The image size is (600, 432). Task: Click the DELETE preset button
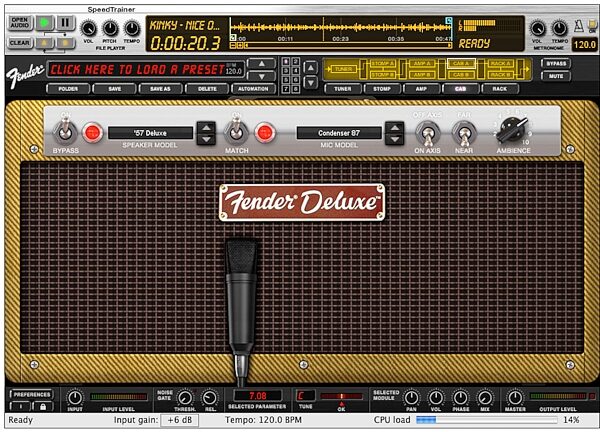pyautogui.click(x=207, y=89)
